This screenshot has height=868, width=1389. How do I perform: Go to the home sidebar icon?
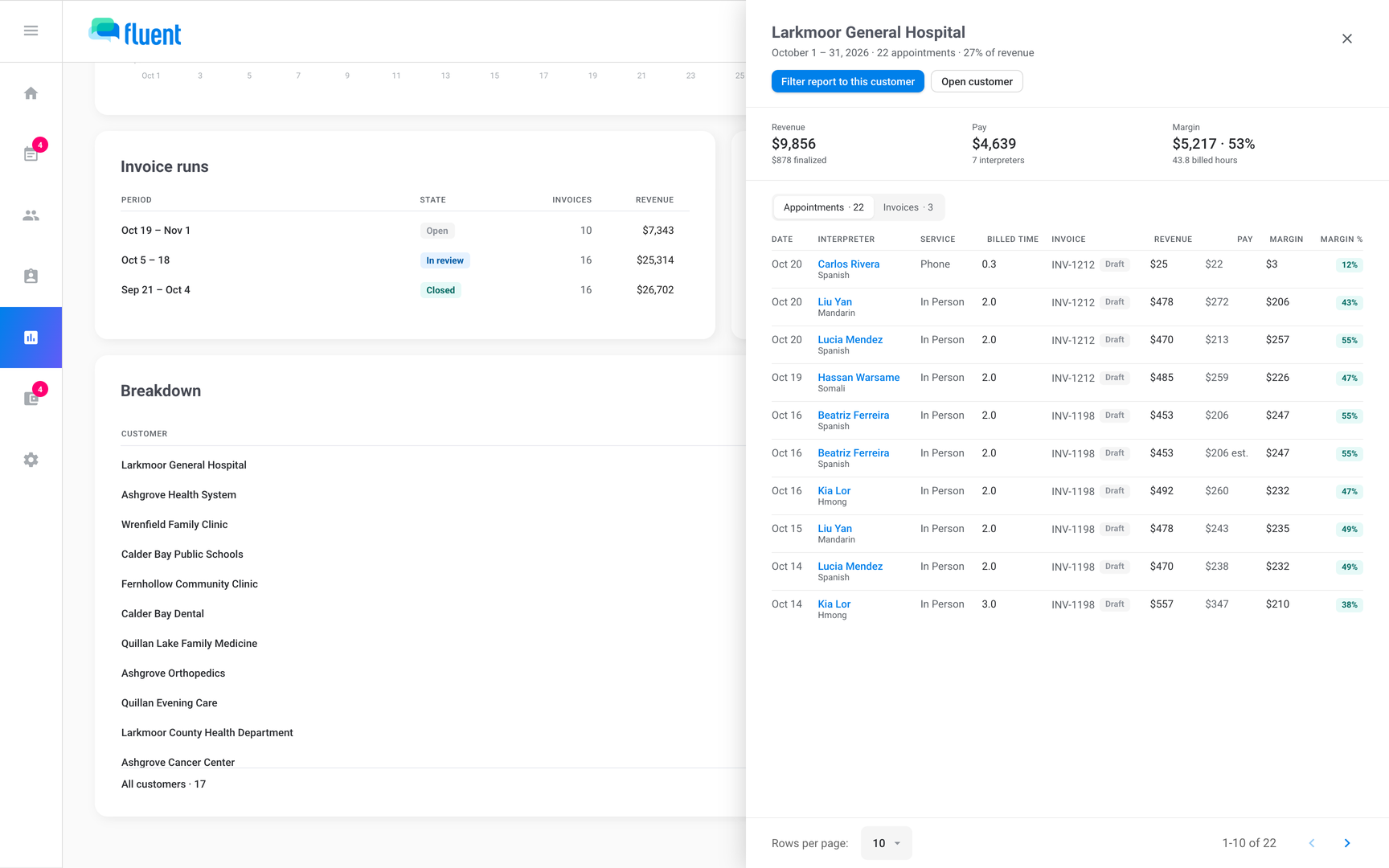(31, 93)
